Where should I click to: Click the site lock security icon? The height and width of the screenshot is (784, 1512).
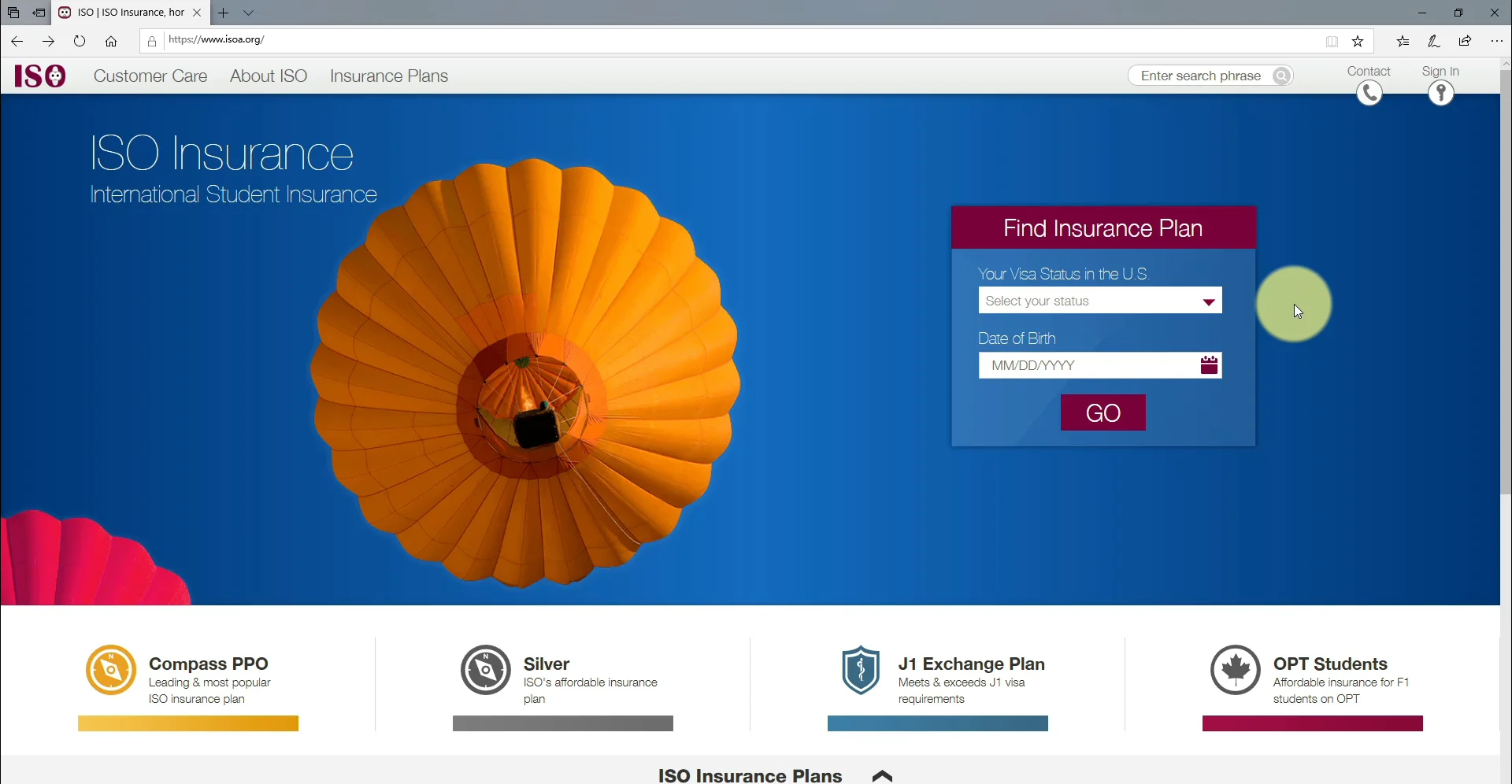152,41
